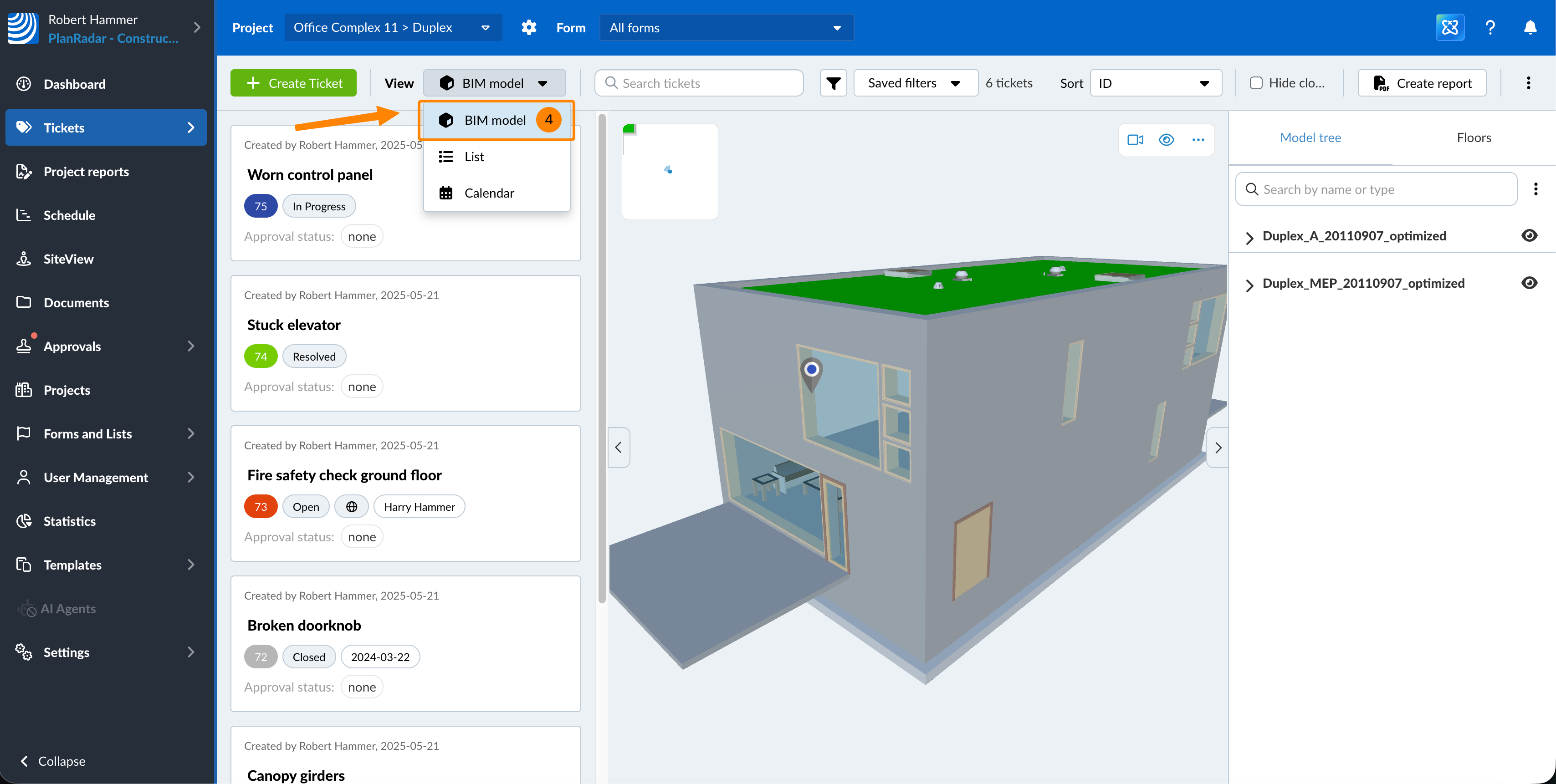The width and height of the screenshot is (1556, 784).
Task: View notifications bell icon
Action: coord(1530,28)
